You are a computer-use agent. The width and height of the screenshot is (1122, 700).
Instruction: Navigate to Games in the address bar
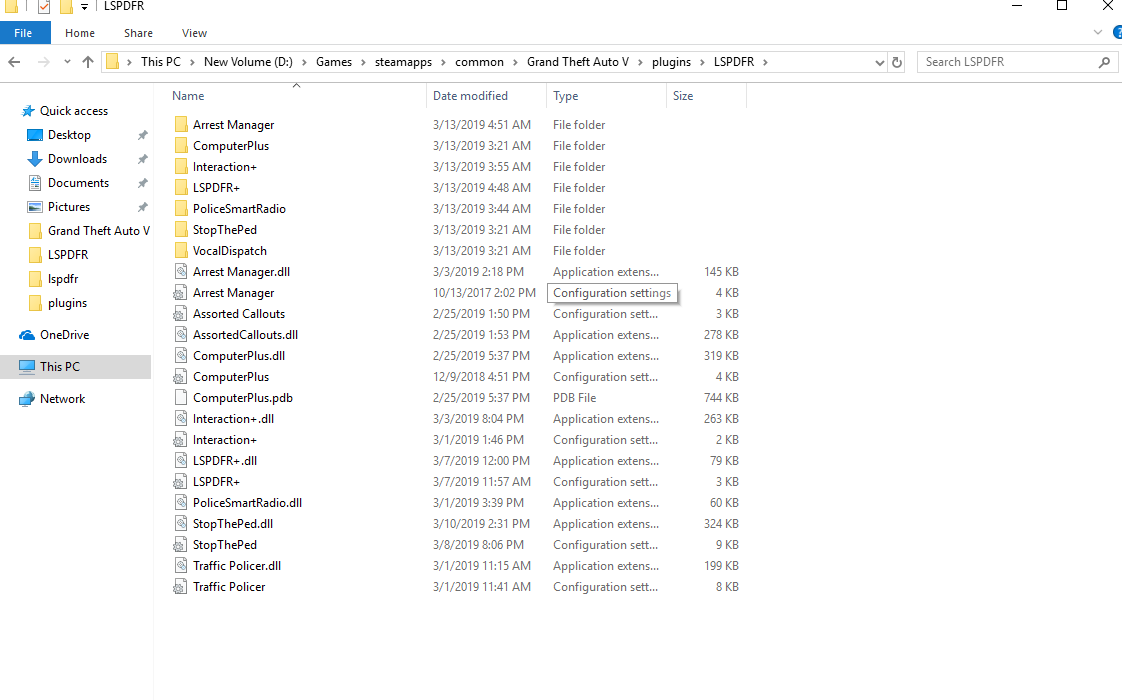coord(334,62)
